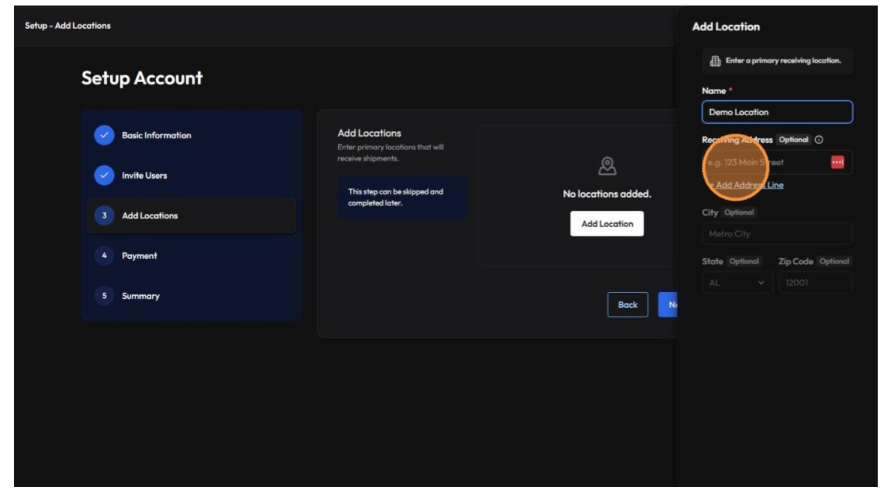Image resolution: width=891 pixels, height=495 pixels.
Task: Go to the Basic Information step
Action: click(191, 135)
